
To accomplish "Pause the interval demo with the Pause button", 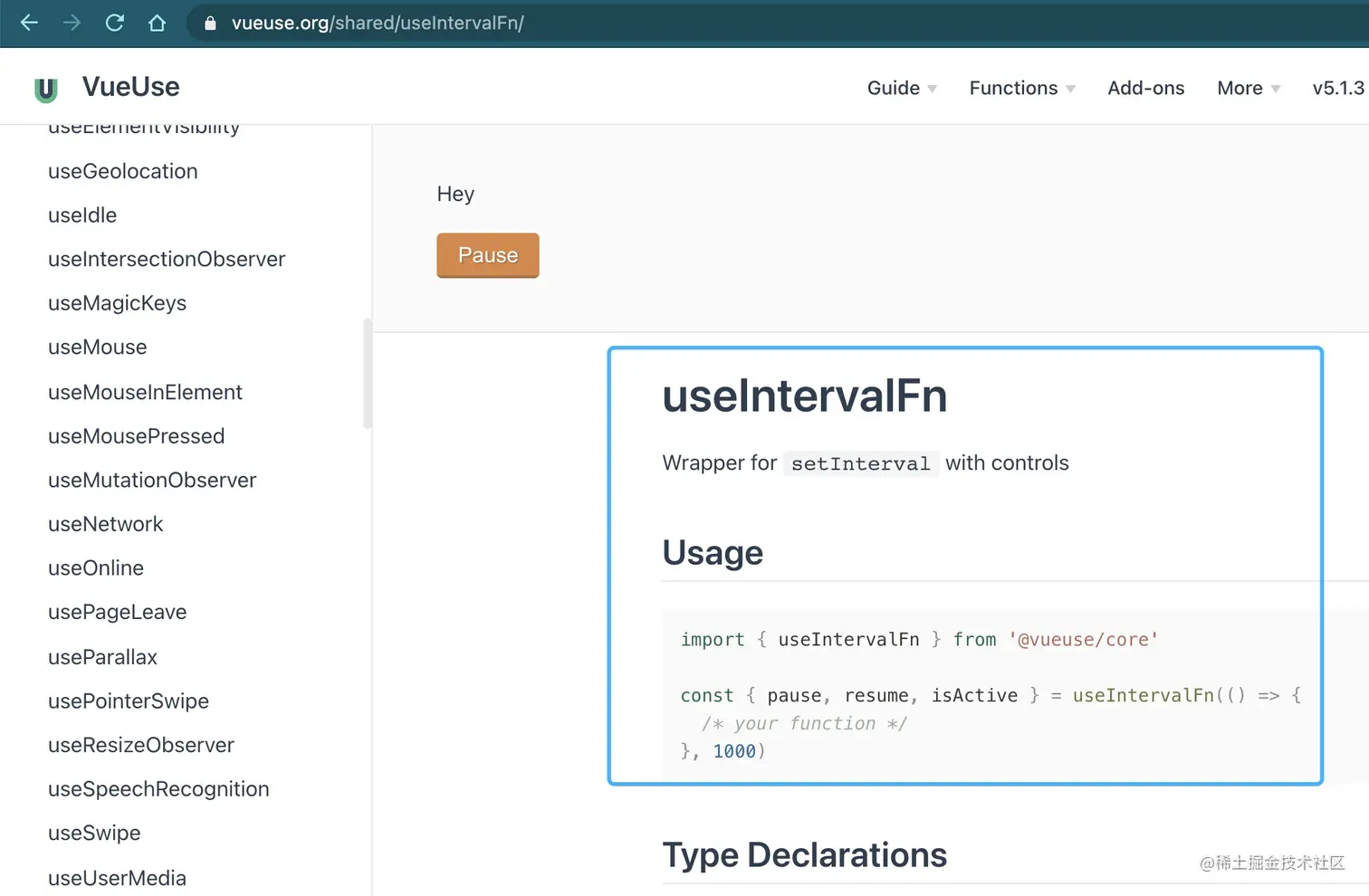I will 488,255.
